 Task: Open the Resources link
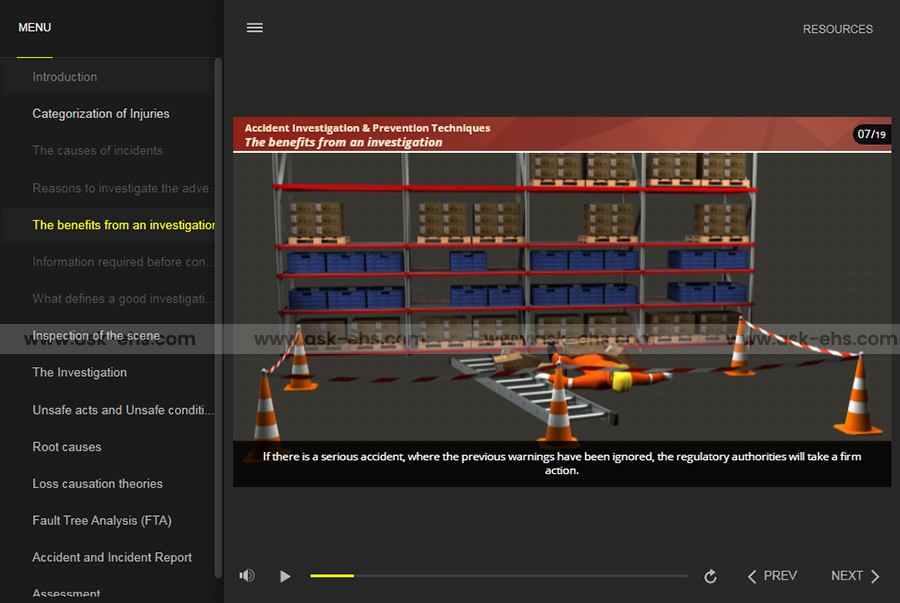tap(837, 29)
